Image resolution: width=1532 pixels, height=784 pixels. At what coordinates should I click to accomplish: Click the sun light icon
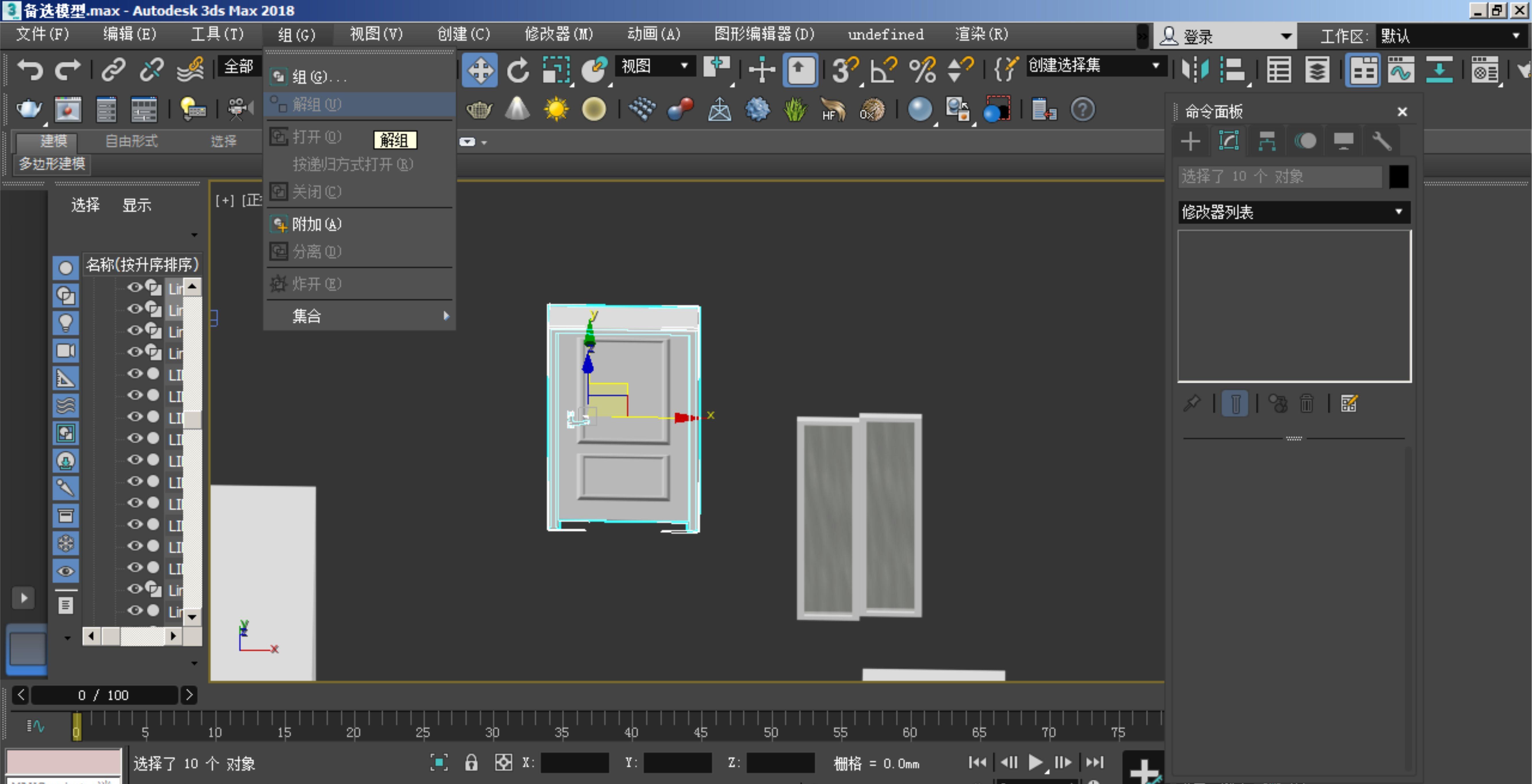coord(556,109)
